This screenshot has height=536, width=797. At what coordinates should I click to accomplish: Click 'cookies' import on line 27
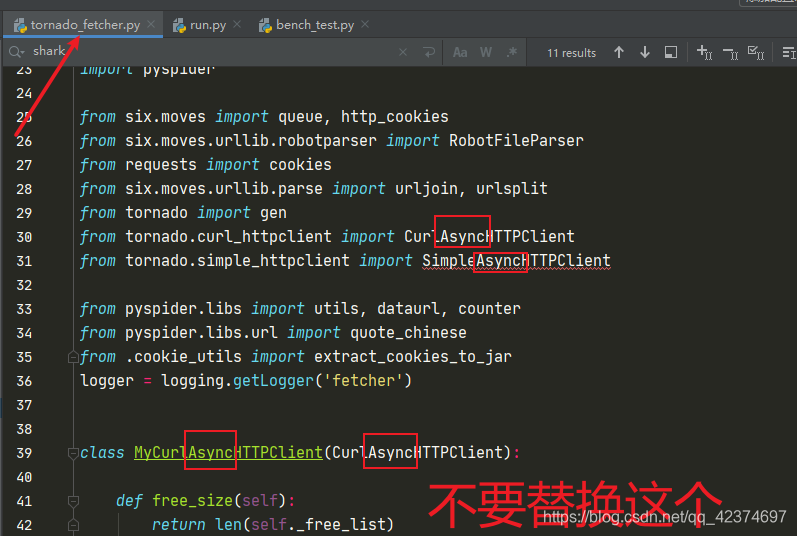click(300, 165)
